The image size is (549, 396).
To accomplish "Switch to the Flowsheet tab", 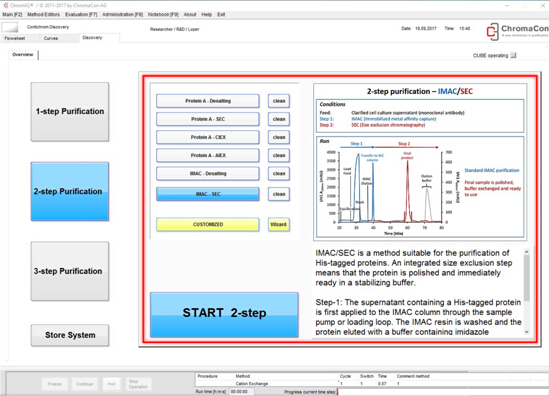I will click(x=15, y=38).
